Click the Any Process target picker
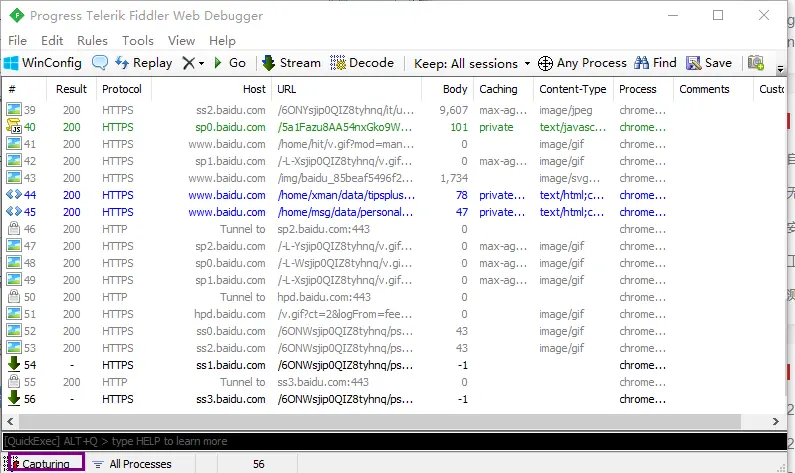The height and width of the screenshot is (473, 795). [582, 63]
